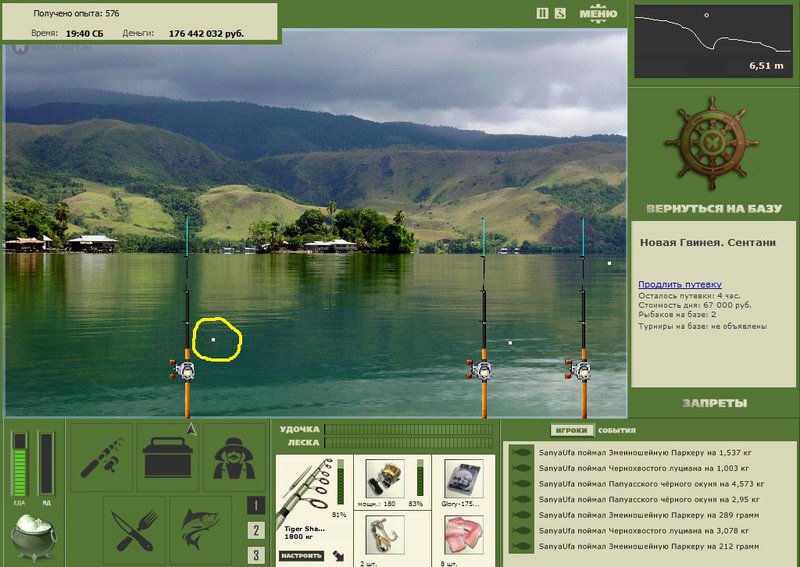Click the reel on the left rod
800x567 pixels.
[x=185, y=370]
